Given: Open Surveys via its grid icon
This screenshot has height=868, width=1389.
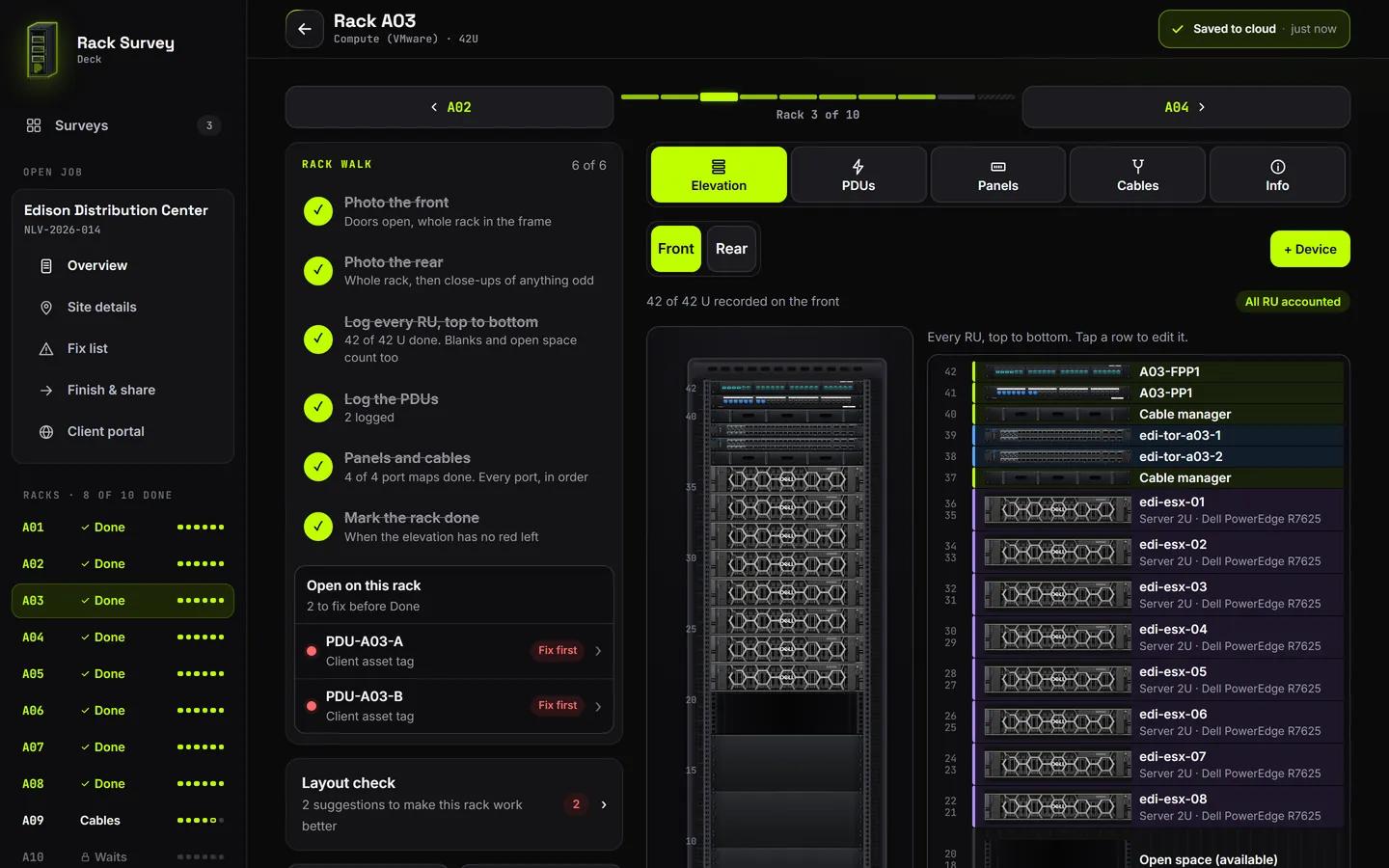Looking at the screenshot, I should pos(34,125).
